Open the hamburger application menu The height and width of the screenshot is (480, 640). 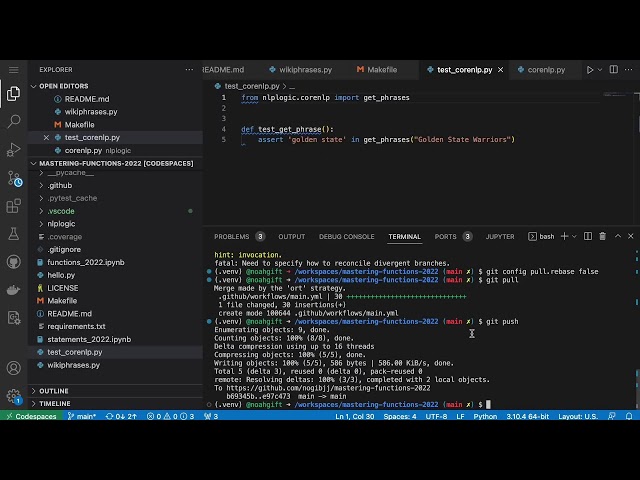[13, 70]
